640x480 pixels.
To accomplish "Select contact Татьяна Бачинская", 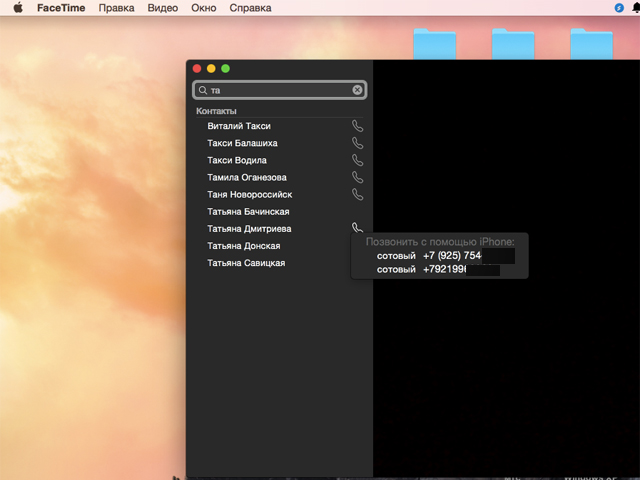I will (x=248, y=212).
